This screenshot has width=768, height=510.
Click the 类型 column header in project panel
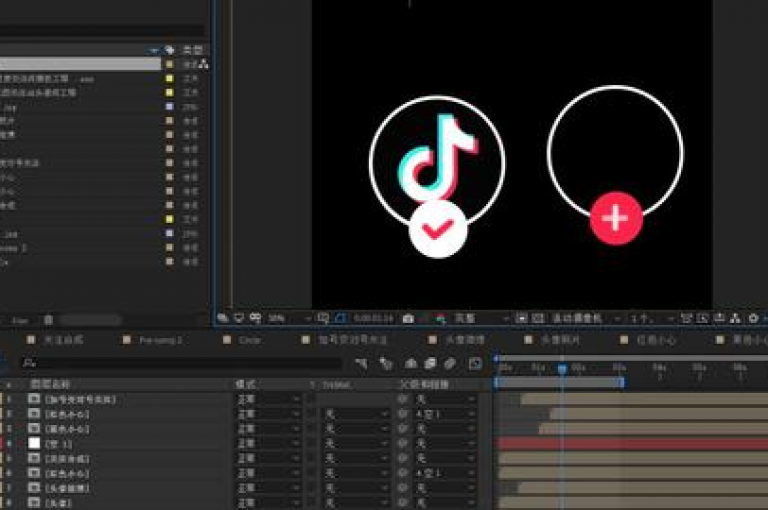[x=192, y=50]
